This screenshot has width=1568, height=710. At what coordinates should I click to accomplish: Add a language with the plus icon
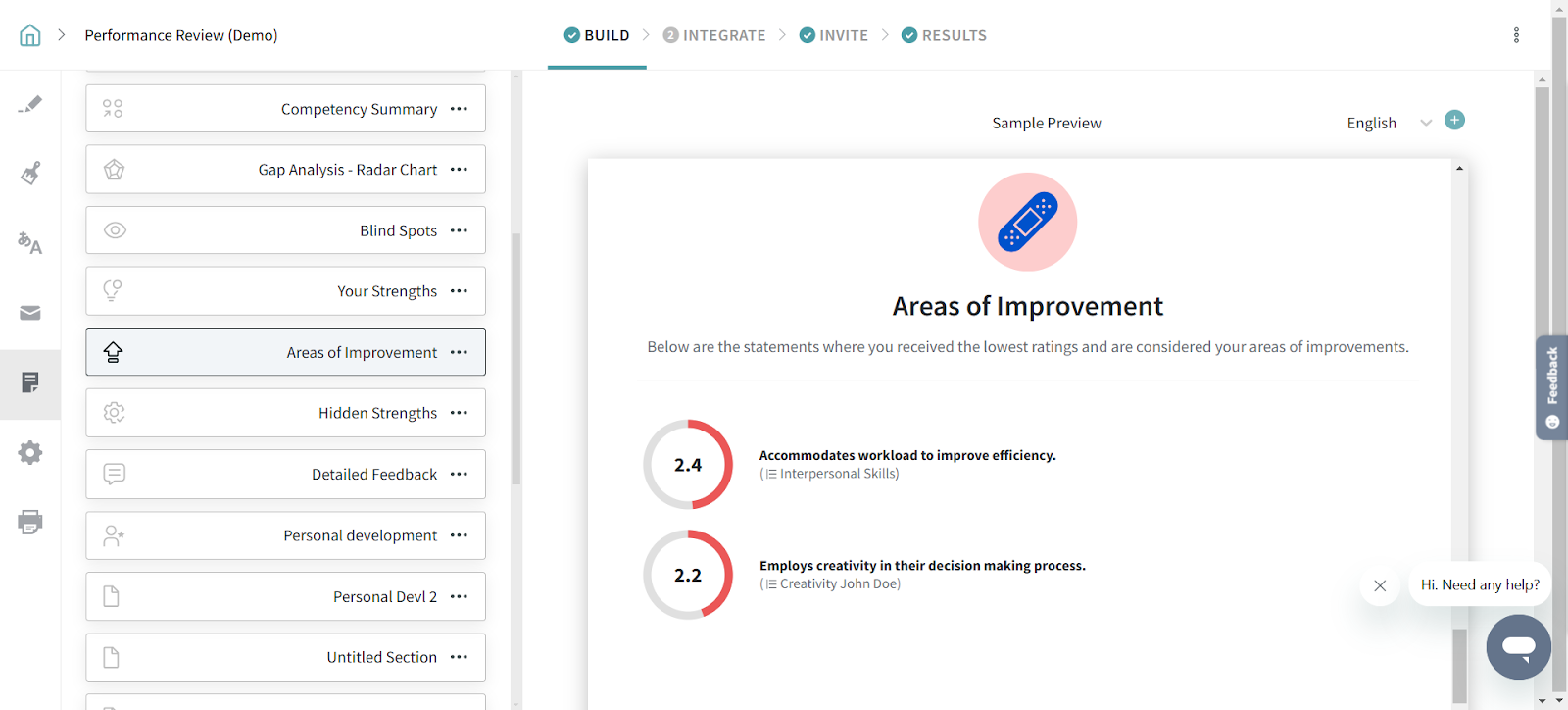[1455, 121]
